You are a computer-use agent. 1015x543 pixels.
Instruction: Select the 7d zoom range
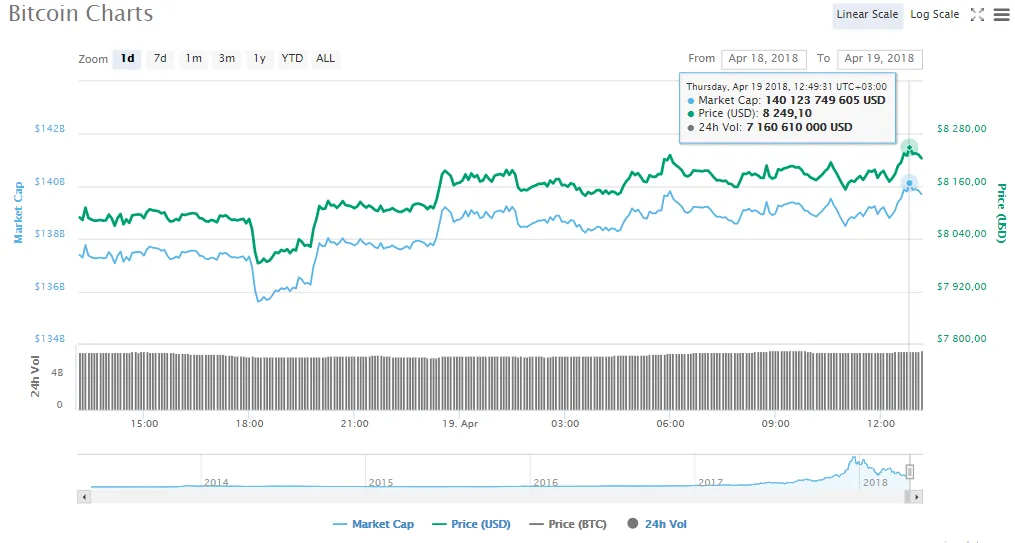160,59
